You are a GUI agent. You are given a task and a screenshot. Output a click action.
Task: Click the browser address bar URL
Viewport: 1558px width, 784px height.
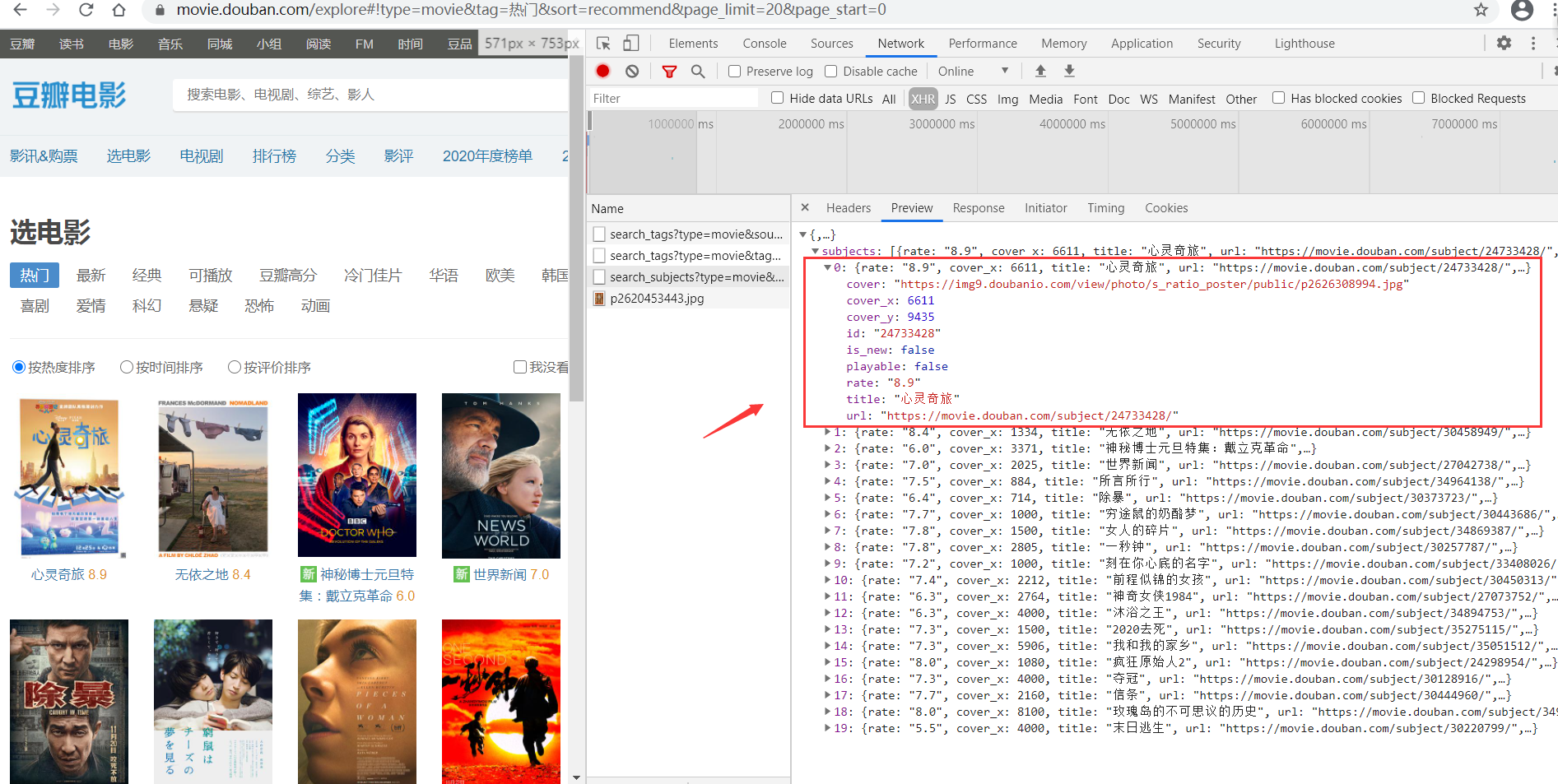point(531,10)
